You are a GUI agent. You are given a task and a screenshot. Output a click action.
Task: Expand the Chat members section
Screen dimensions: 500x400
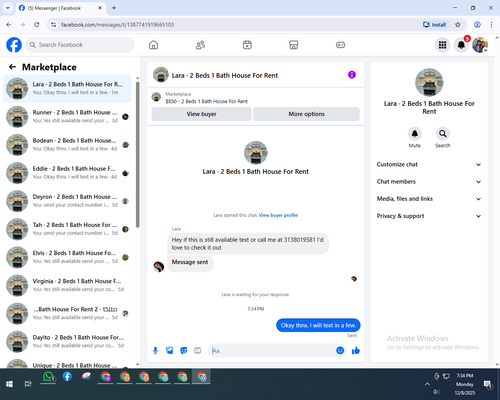tap(429, 182)
